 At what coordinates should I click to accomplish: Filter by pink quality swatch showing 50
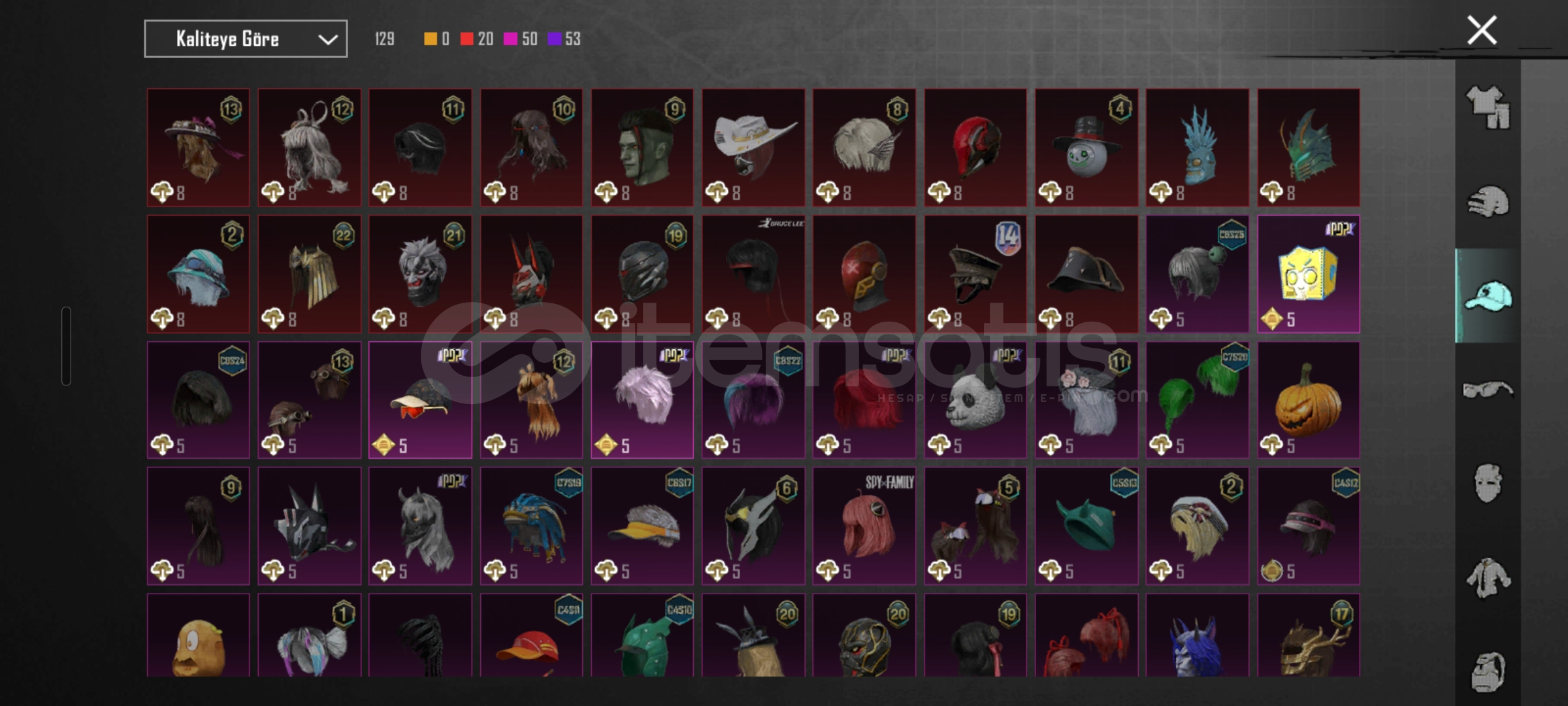521,39
